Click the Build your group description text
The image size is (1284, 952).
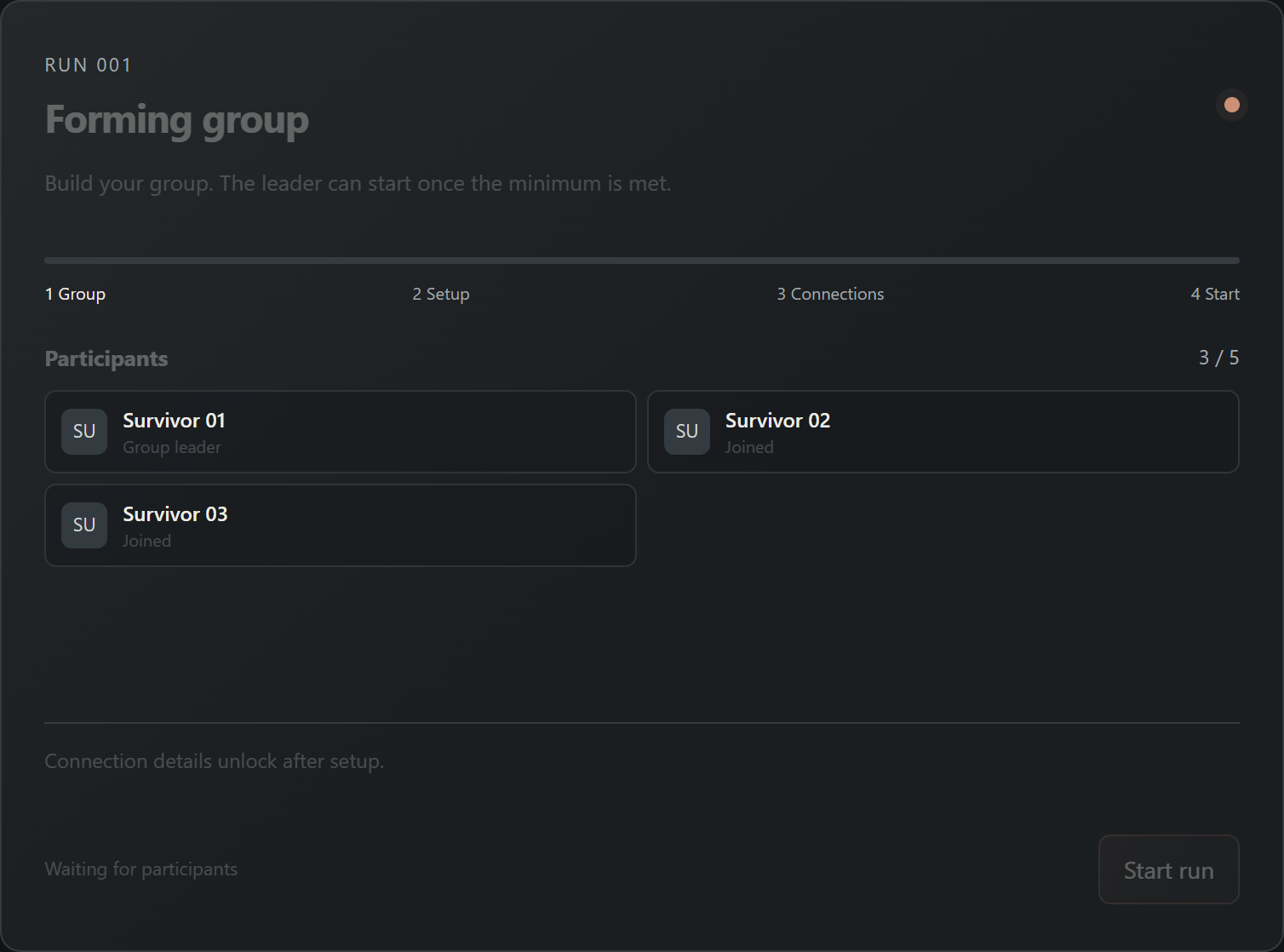pyautogui.click(x=358, y=184)
